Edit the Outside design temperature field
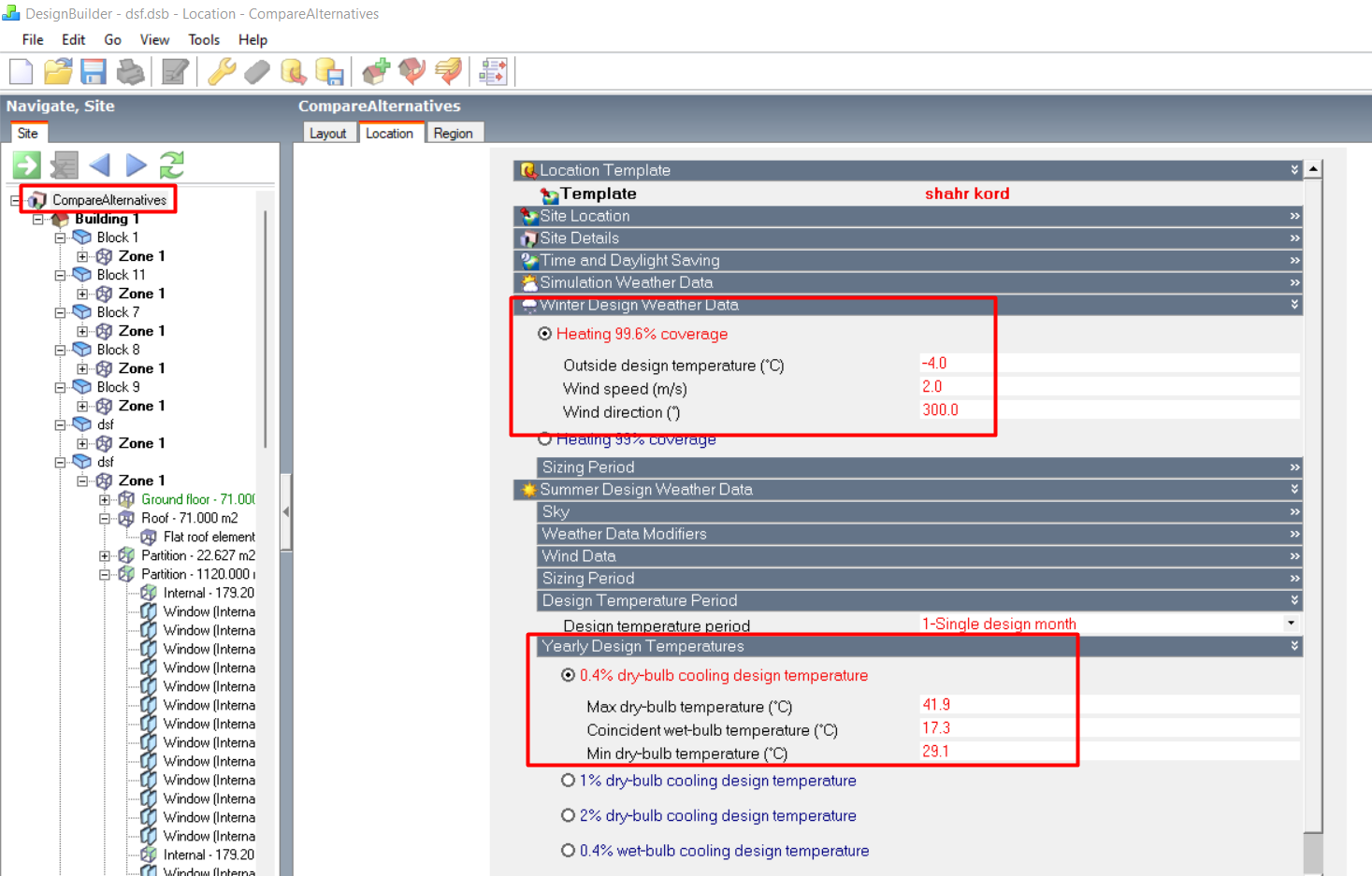The image size is (1372, 876). click(1109, 364)
